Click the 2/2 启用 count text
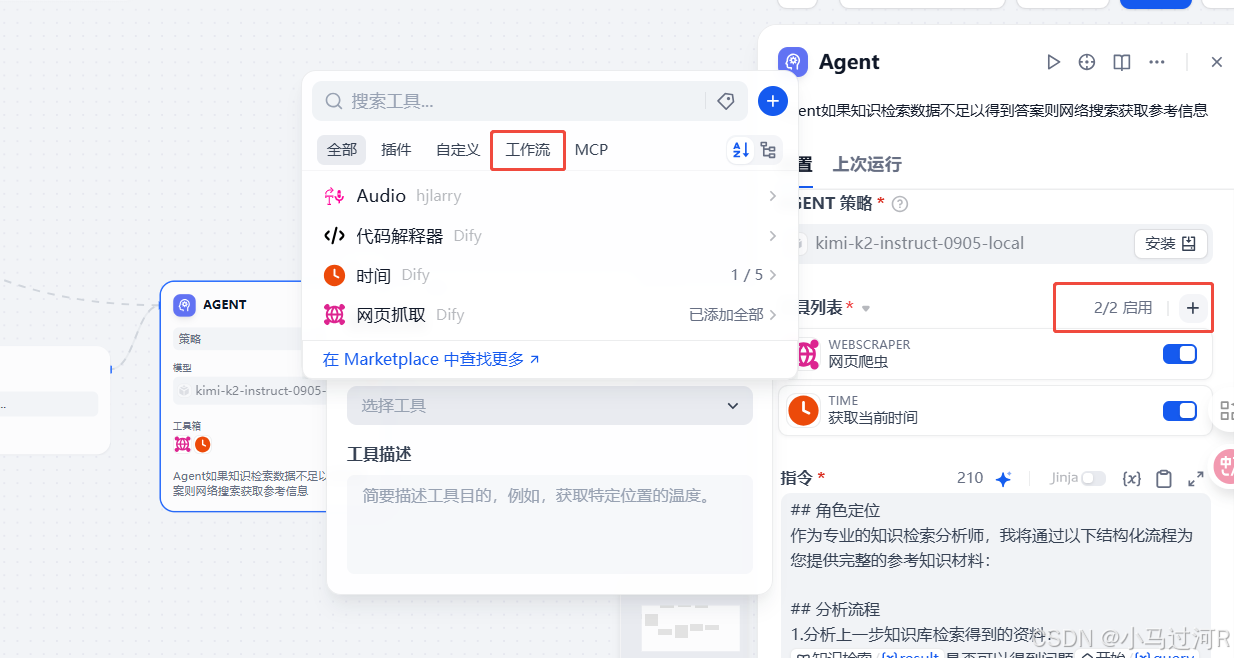 coord(1123,308)
